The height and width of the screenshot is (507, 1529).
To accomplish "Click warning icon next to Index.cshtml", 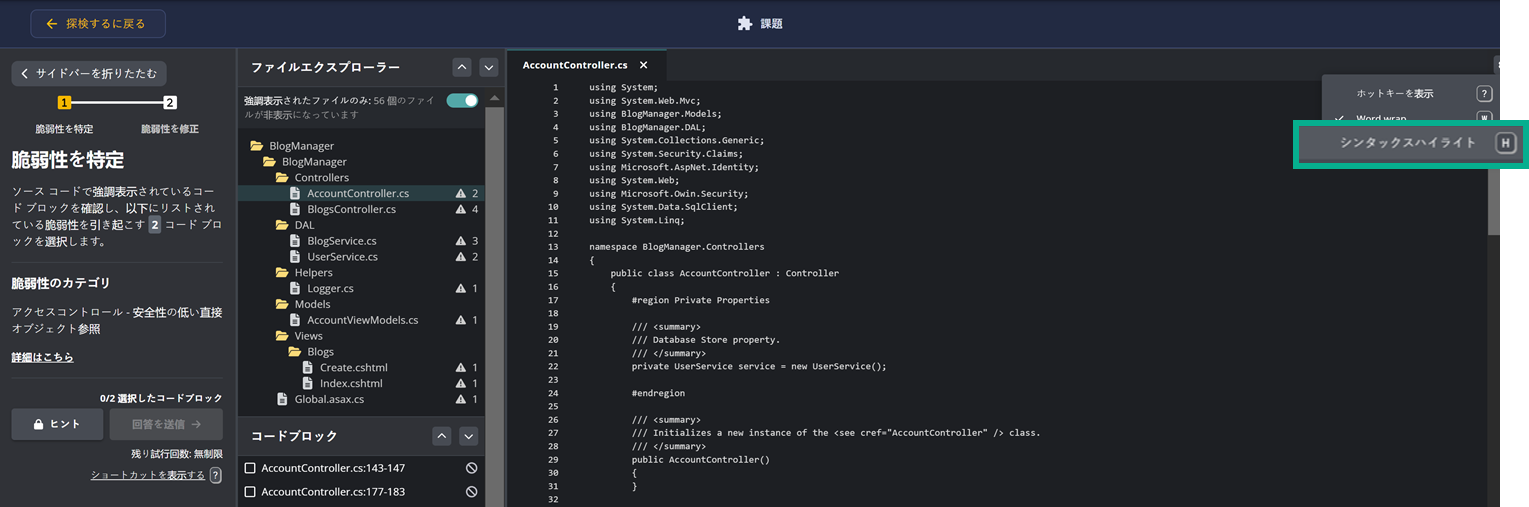I will [x=461, y=384].
